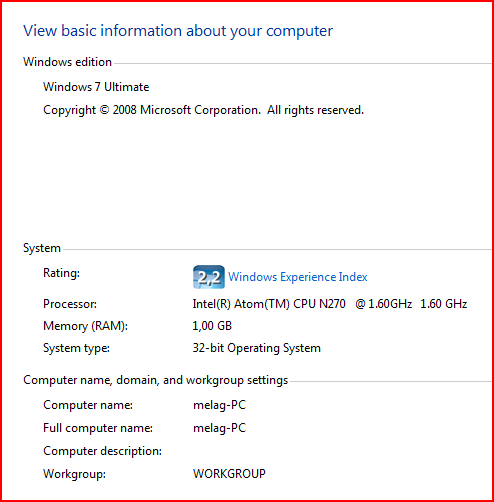Click the 'Full computer name:' label
This screenshot has width=494, height=502.
click(x=98, y=428)
